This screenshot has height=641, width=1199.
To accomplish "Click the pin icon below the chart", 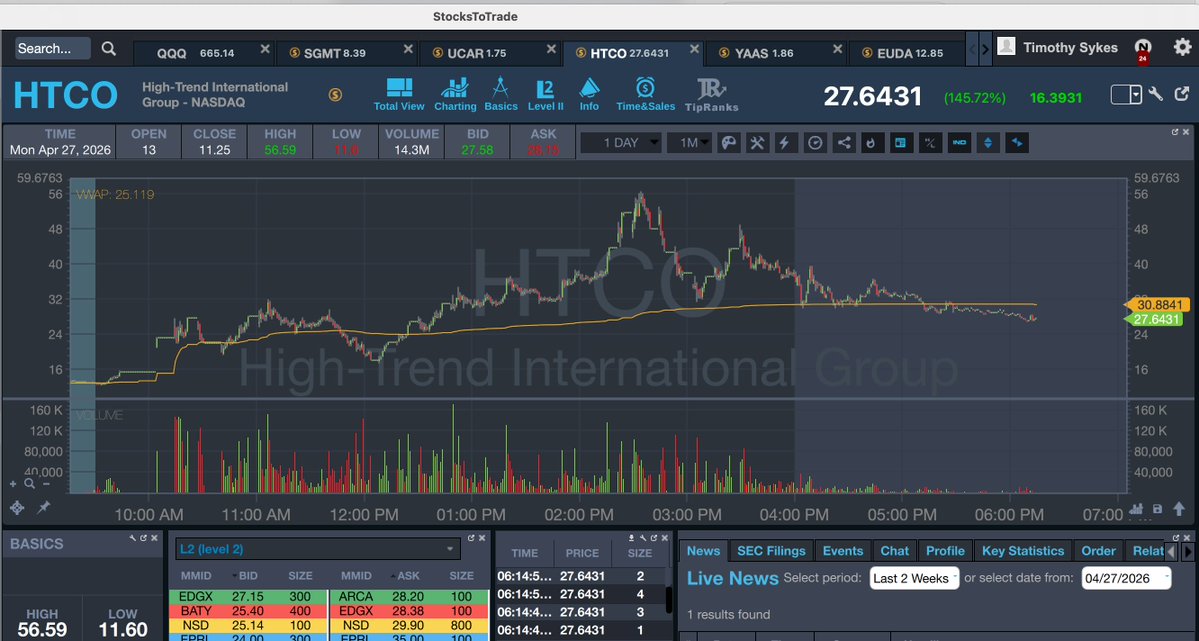I will 44,507.
